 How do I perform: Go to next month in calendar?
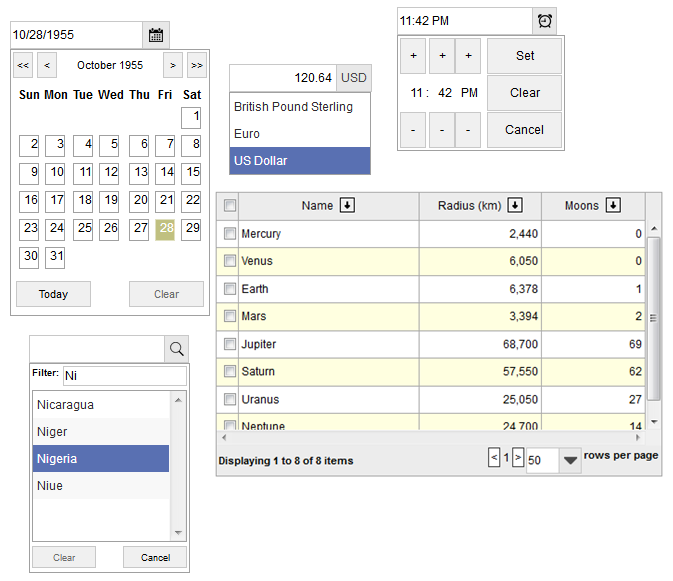click(173, 65)
